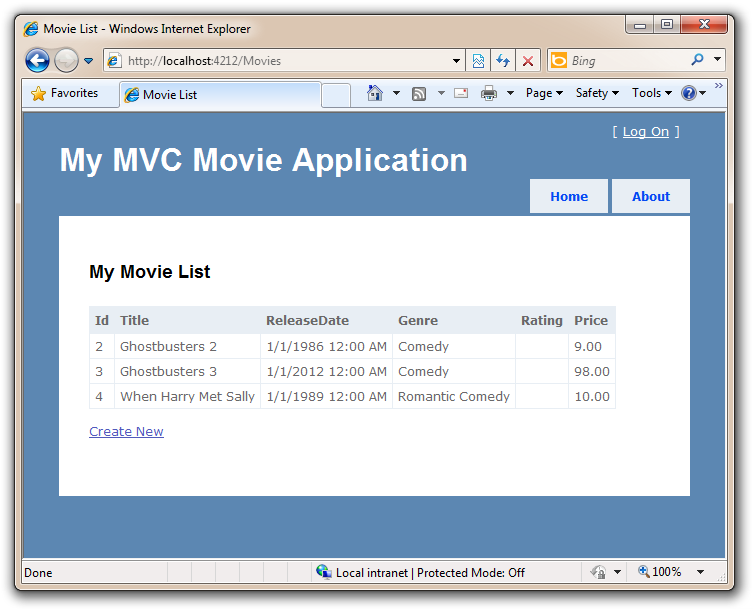Open the Page menu dropdown
The image size is (753, 609).
click(544, 93)
